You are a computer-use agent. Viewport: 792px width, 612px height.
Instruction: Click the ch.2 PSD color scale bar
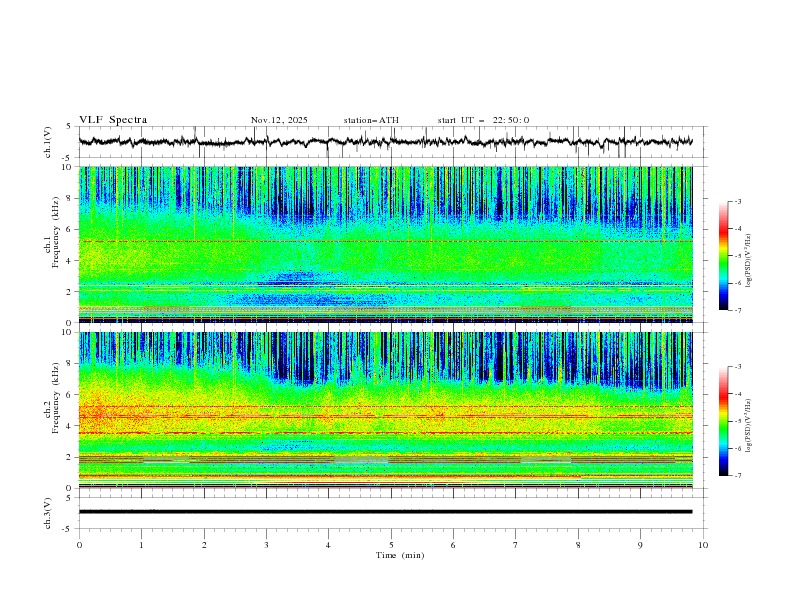click(x=723, y=421)
